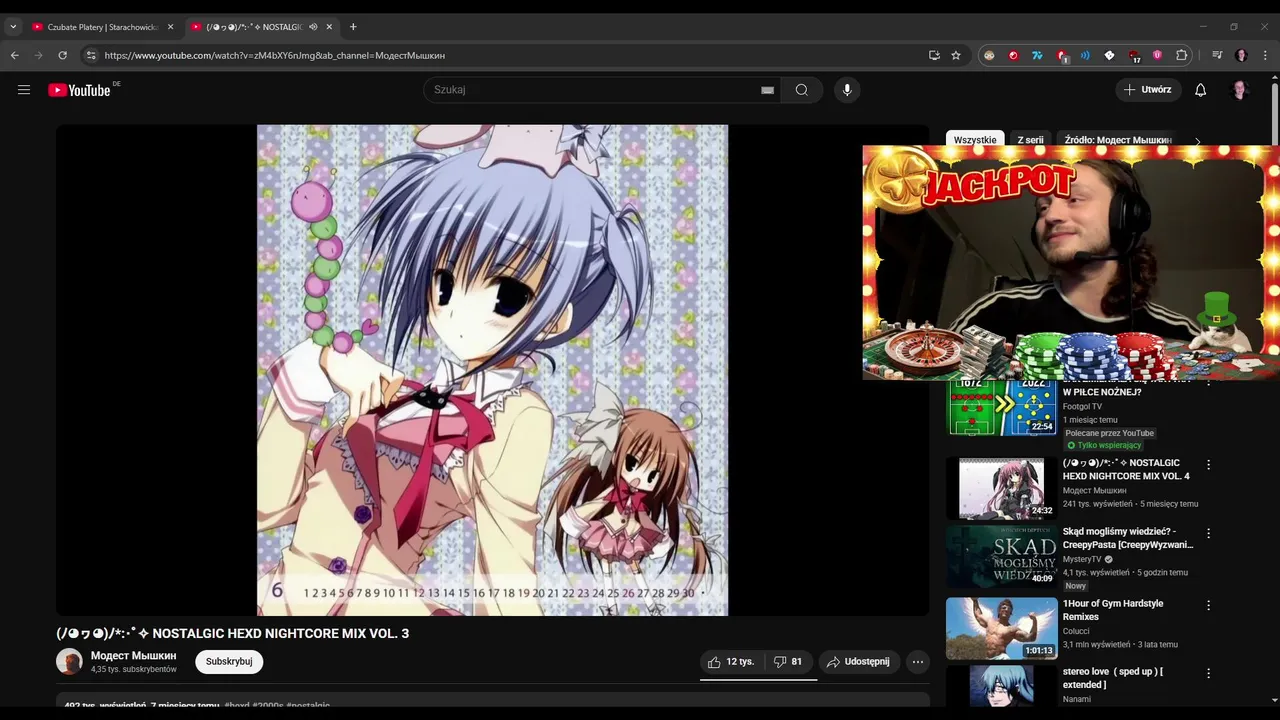The height and width of the screenshot is (720, 1280).
Task: Switch to NOSTALGIC tab
Action: pos(254,27)
